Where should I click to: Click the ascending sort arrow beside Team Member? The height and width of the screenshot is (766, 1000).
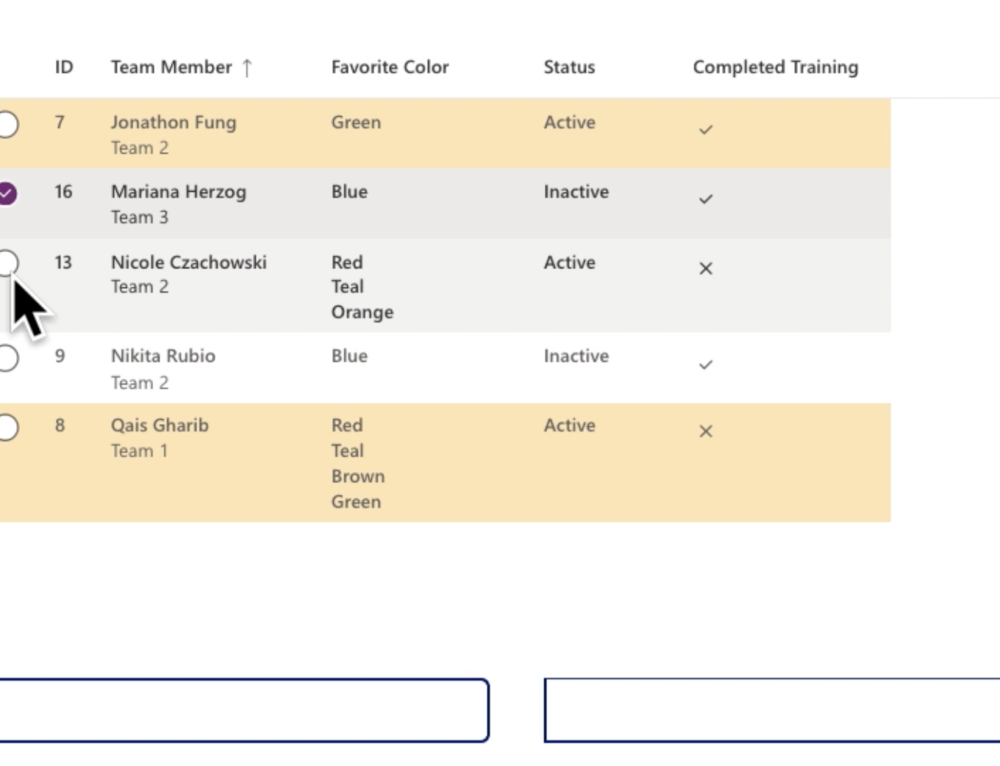point(246,67)
